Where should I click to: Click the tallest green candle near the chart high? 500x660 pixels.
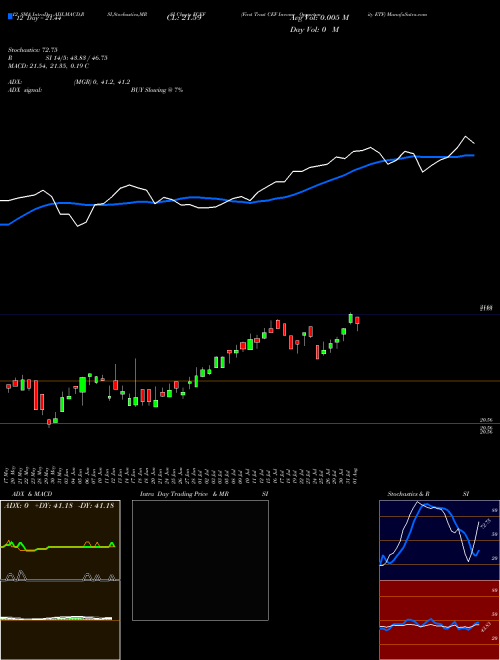click(x=351, y=318)
